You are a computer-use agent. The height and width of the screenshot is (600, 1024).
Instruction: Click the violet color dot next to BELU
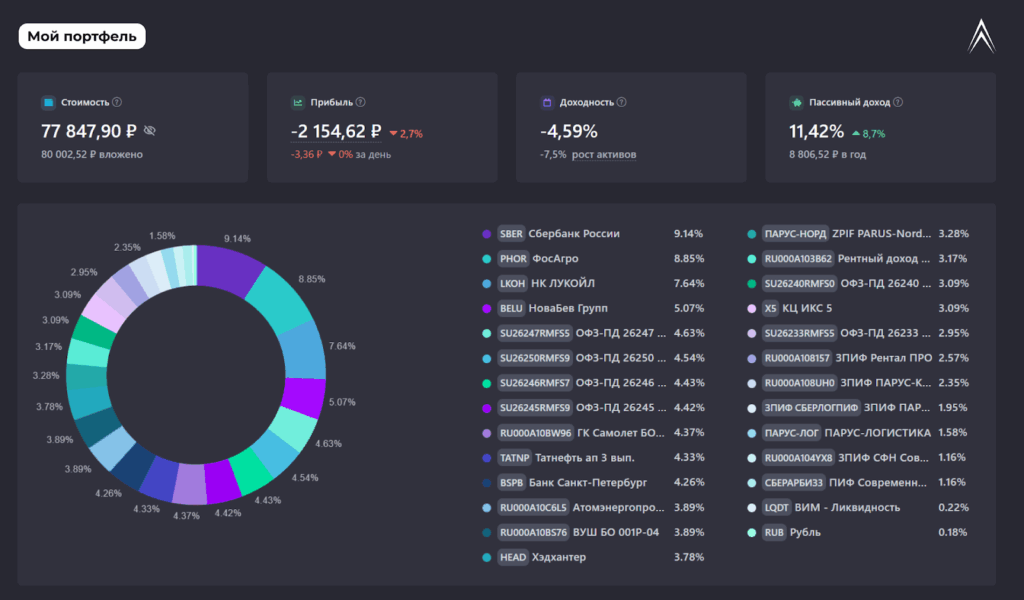click(487, 308)
